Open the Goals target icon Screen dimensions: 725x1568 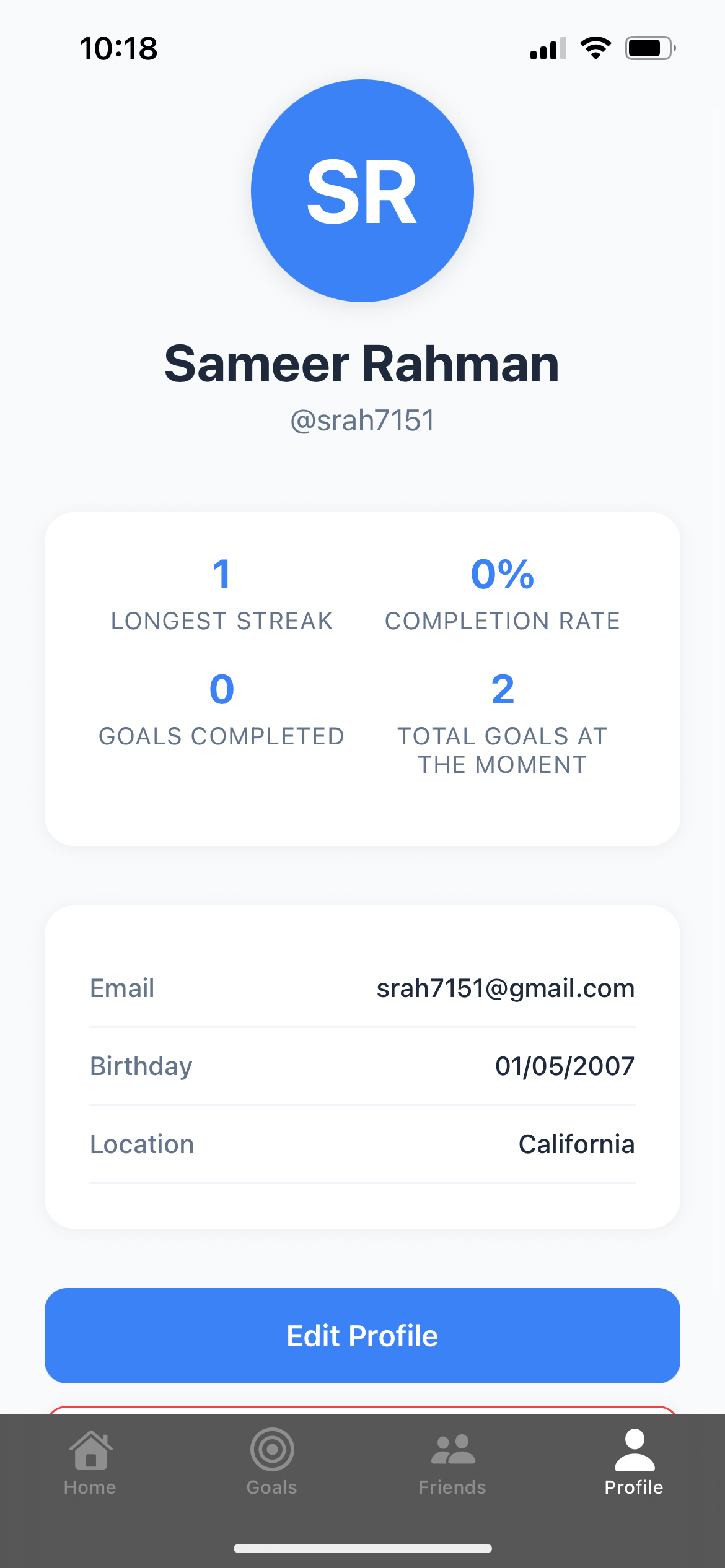tap(272, 1450)
